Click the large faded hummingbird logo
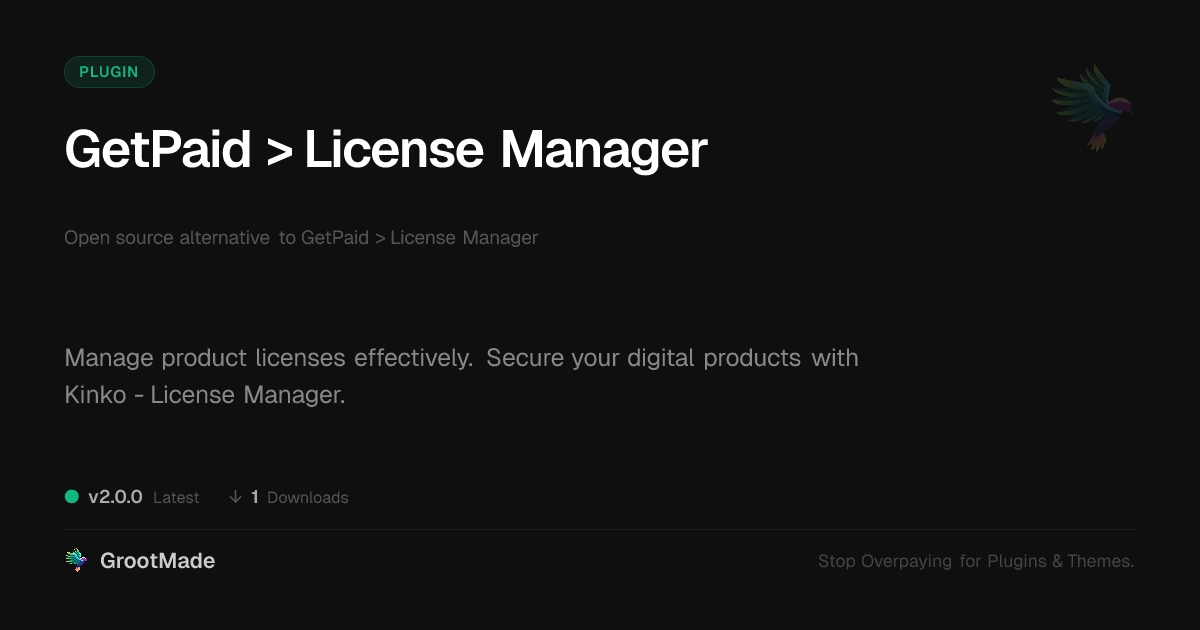Image resolution: width=1200 pixels, height=630 pixels. coord(1093,107)
